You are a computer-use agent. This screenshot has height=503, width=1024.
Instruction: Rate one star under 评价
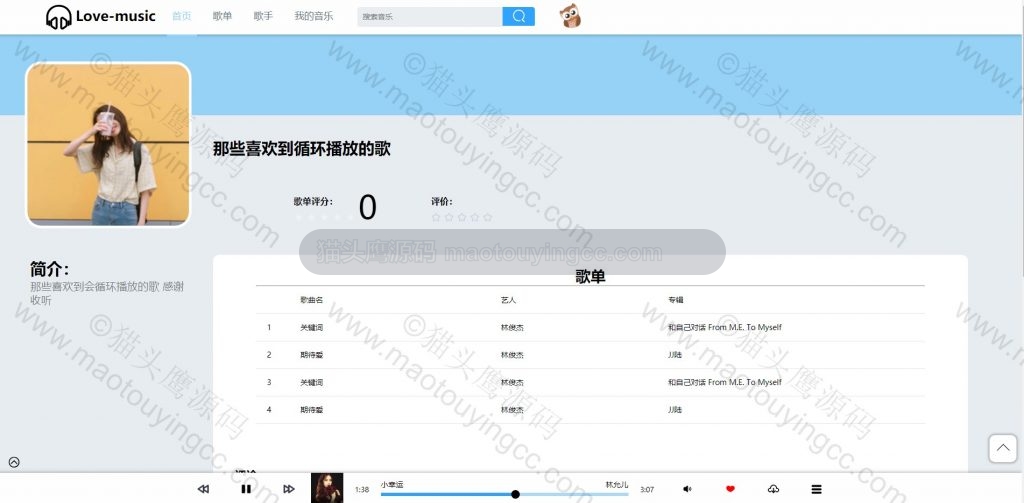(x=436, y=218)
